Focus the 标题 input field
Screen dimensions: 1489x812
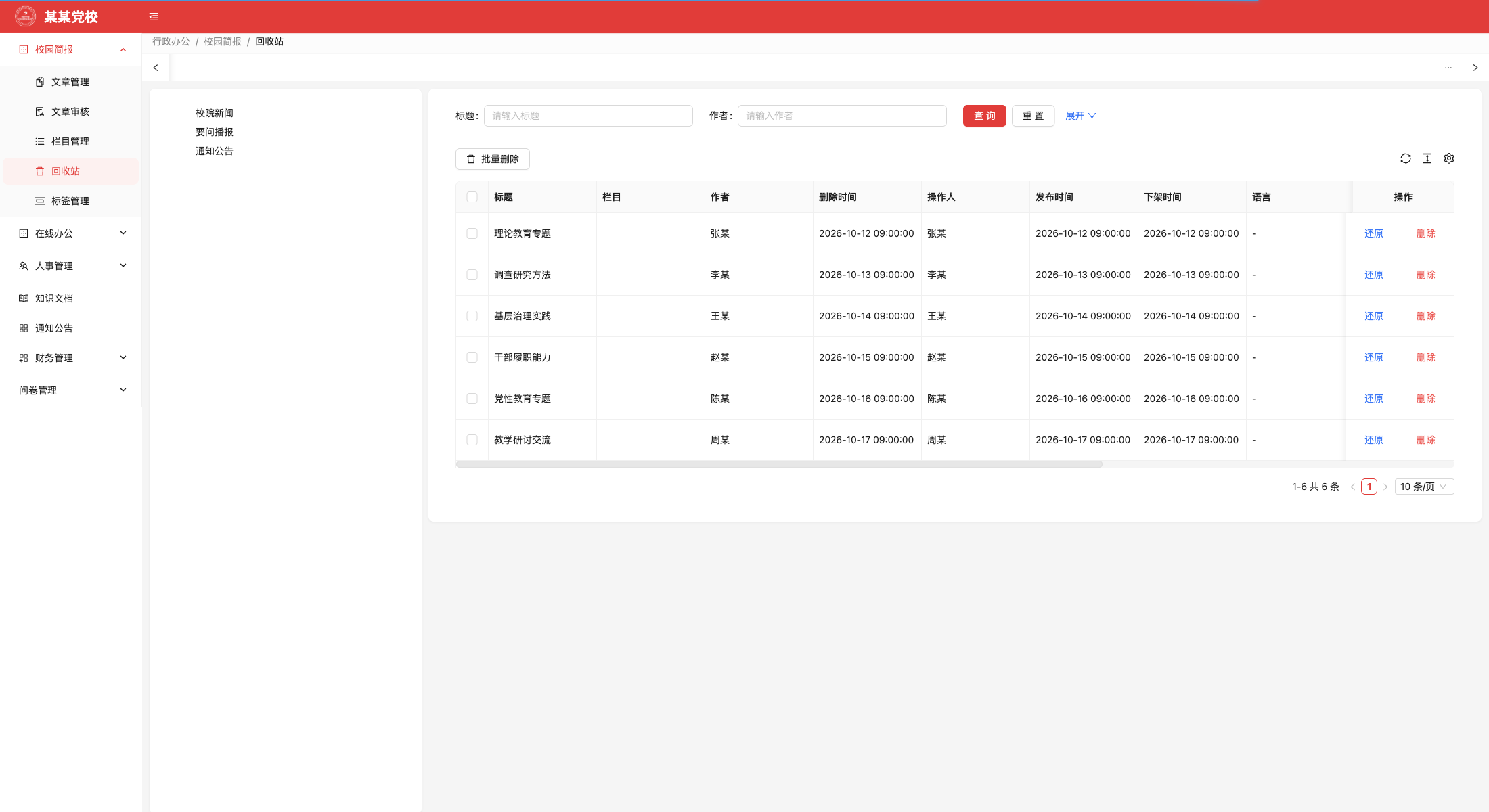588,116
